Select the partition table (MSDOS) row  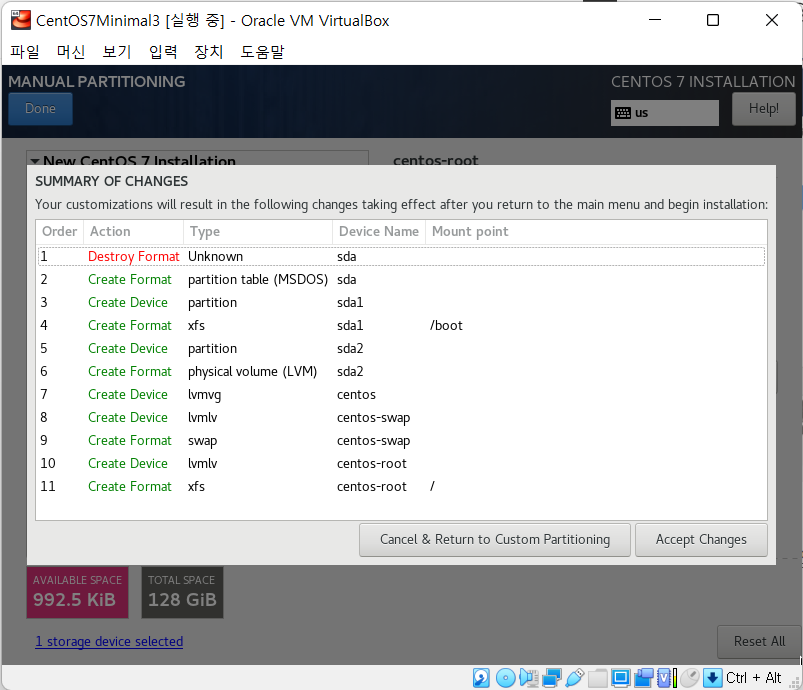click(x=402, y=279)
